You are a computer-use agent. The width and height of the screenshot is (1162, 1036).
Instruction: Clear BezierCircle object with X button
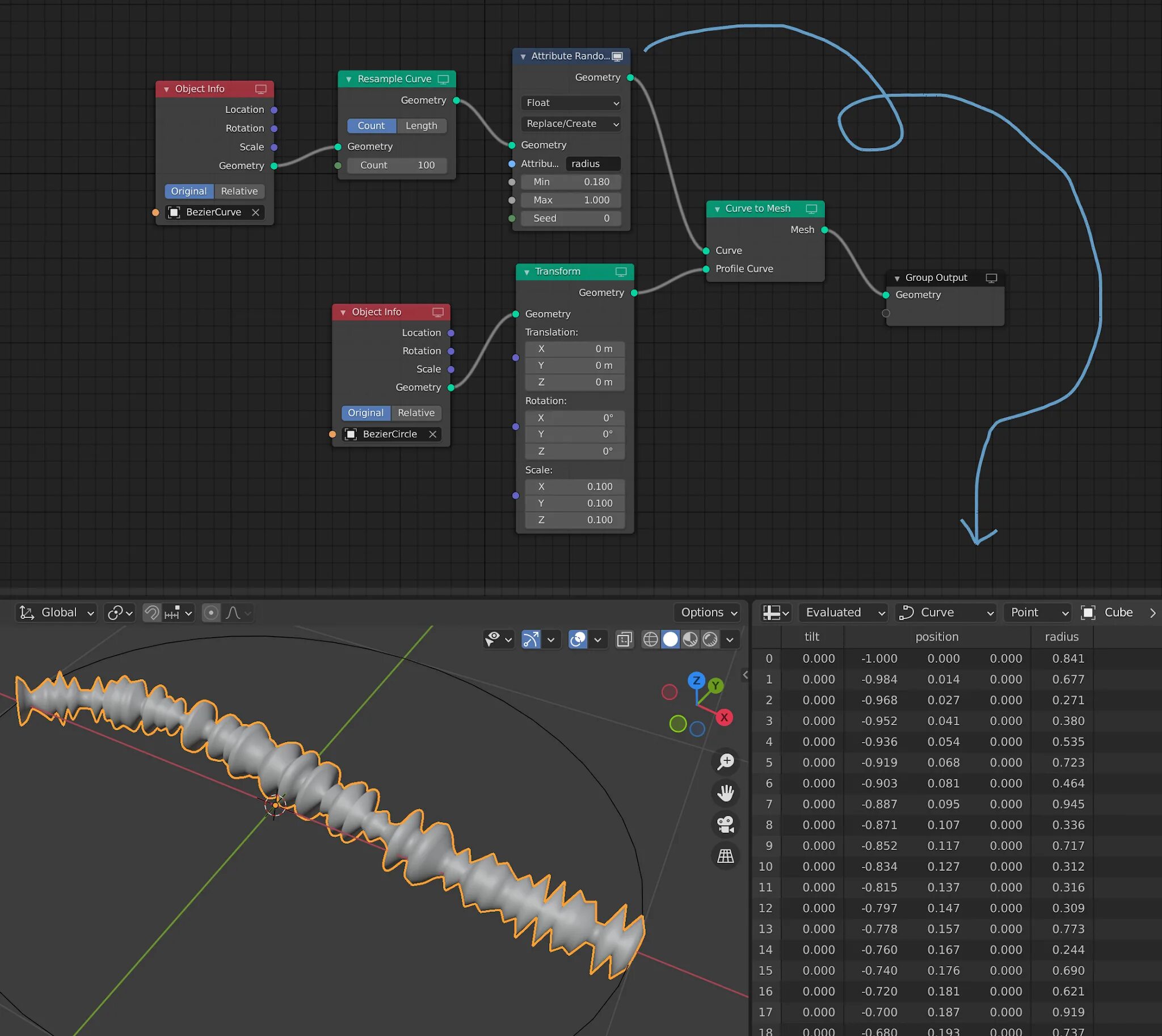point(433,435)
